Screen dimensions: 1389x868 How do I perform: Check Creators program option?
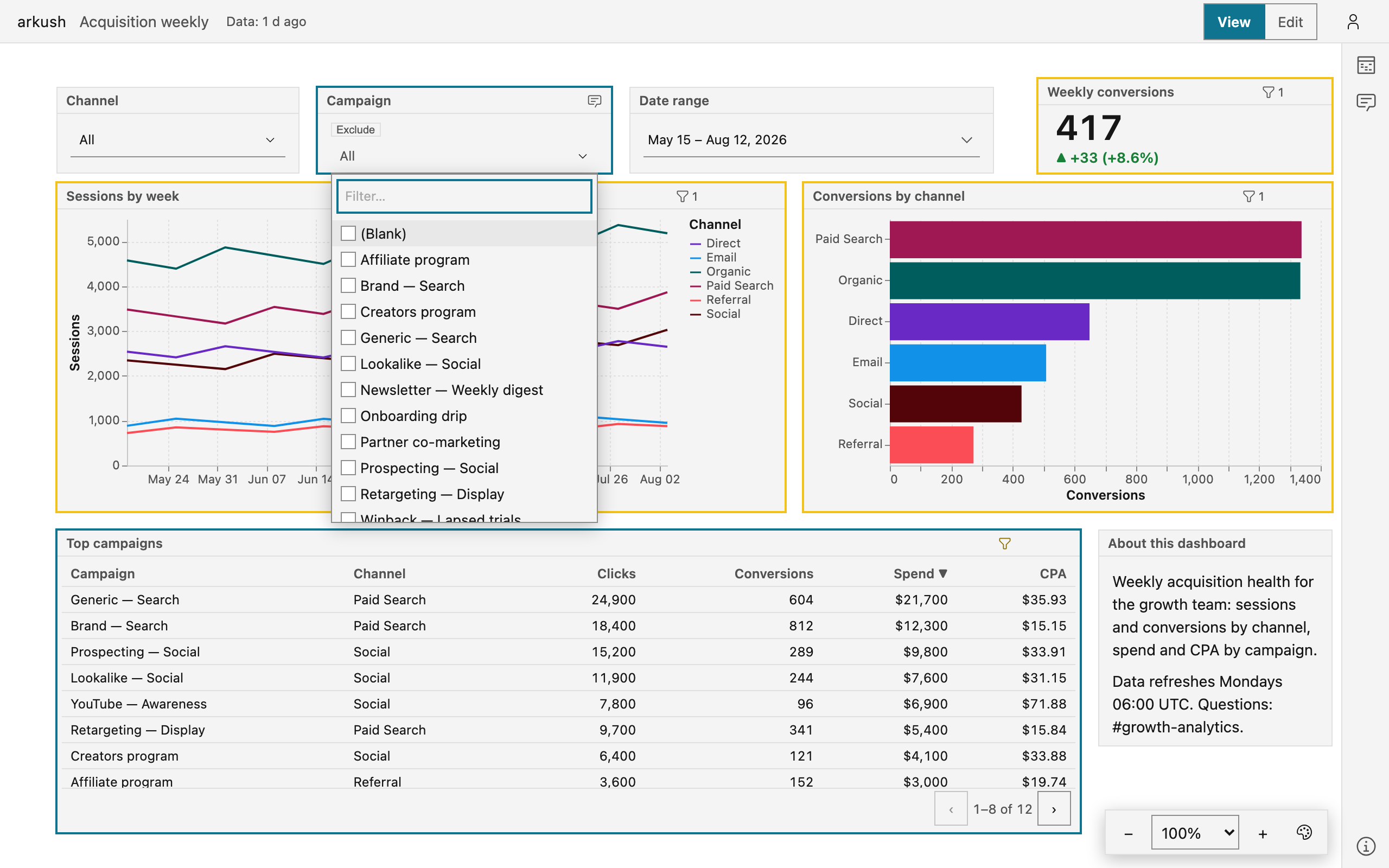(x=348, y=311)
